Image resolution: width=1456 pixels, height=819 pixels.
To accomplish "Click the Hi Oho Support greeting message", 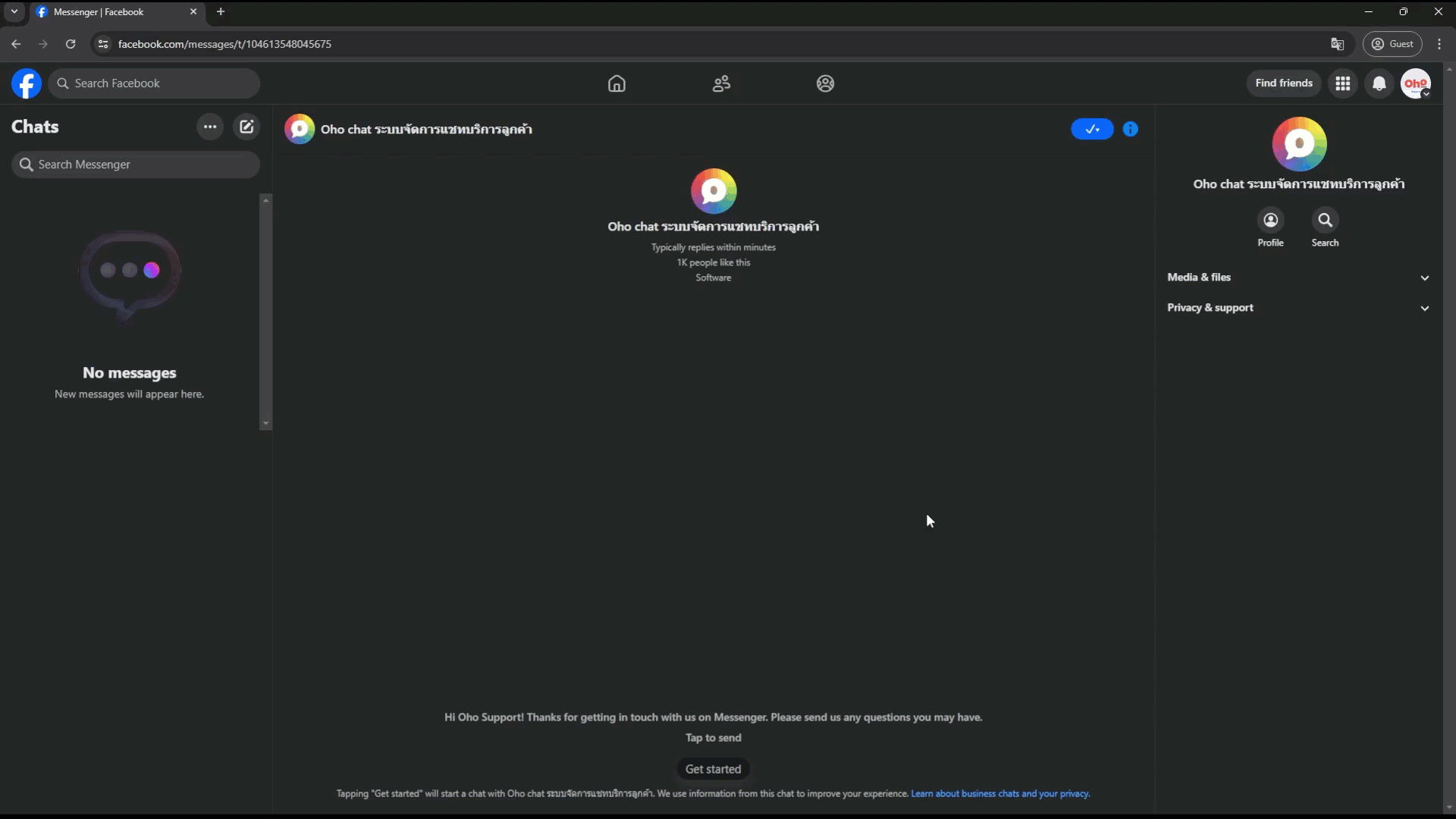I will click(x=713, y=717).
